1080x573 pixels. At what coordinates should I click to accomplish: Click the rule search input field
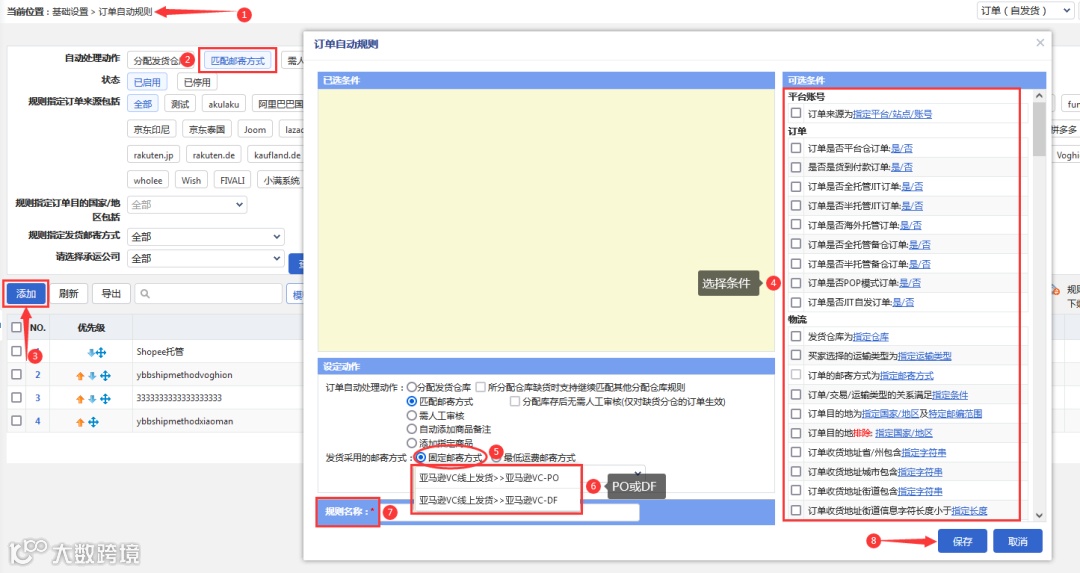(x=208, y=294)
